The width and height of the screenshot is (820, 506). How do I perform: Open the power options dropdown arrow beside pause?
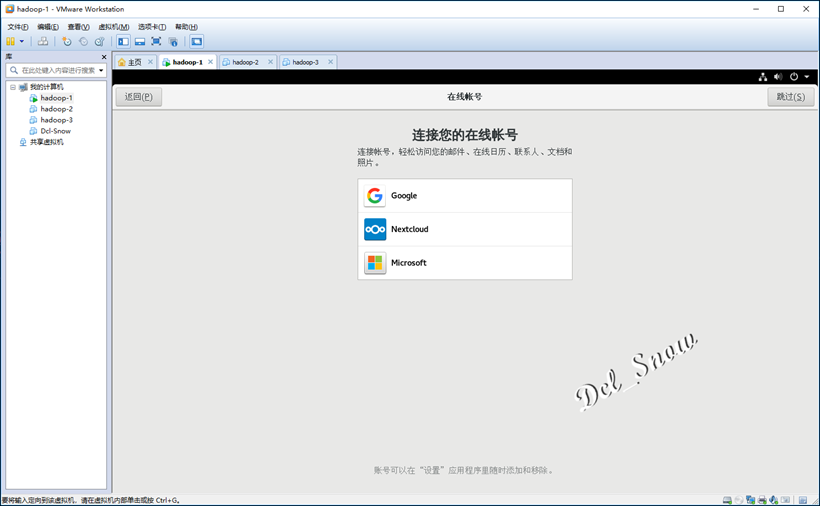[21, 41]
